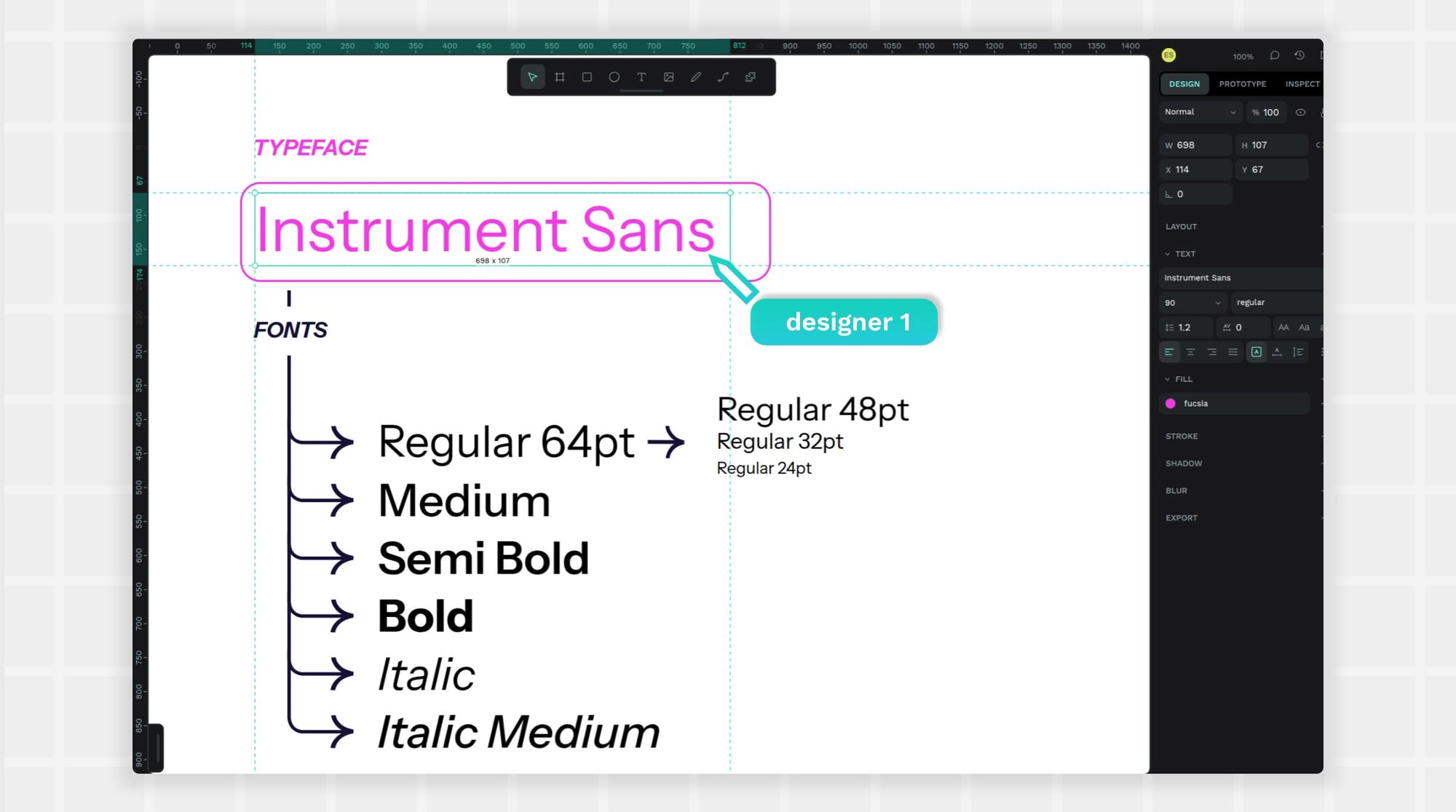Screen dimensions: 1456x812
Task: Toggle layer visibility eye icon
Action: pos(1300,112)
